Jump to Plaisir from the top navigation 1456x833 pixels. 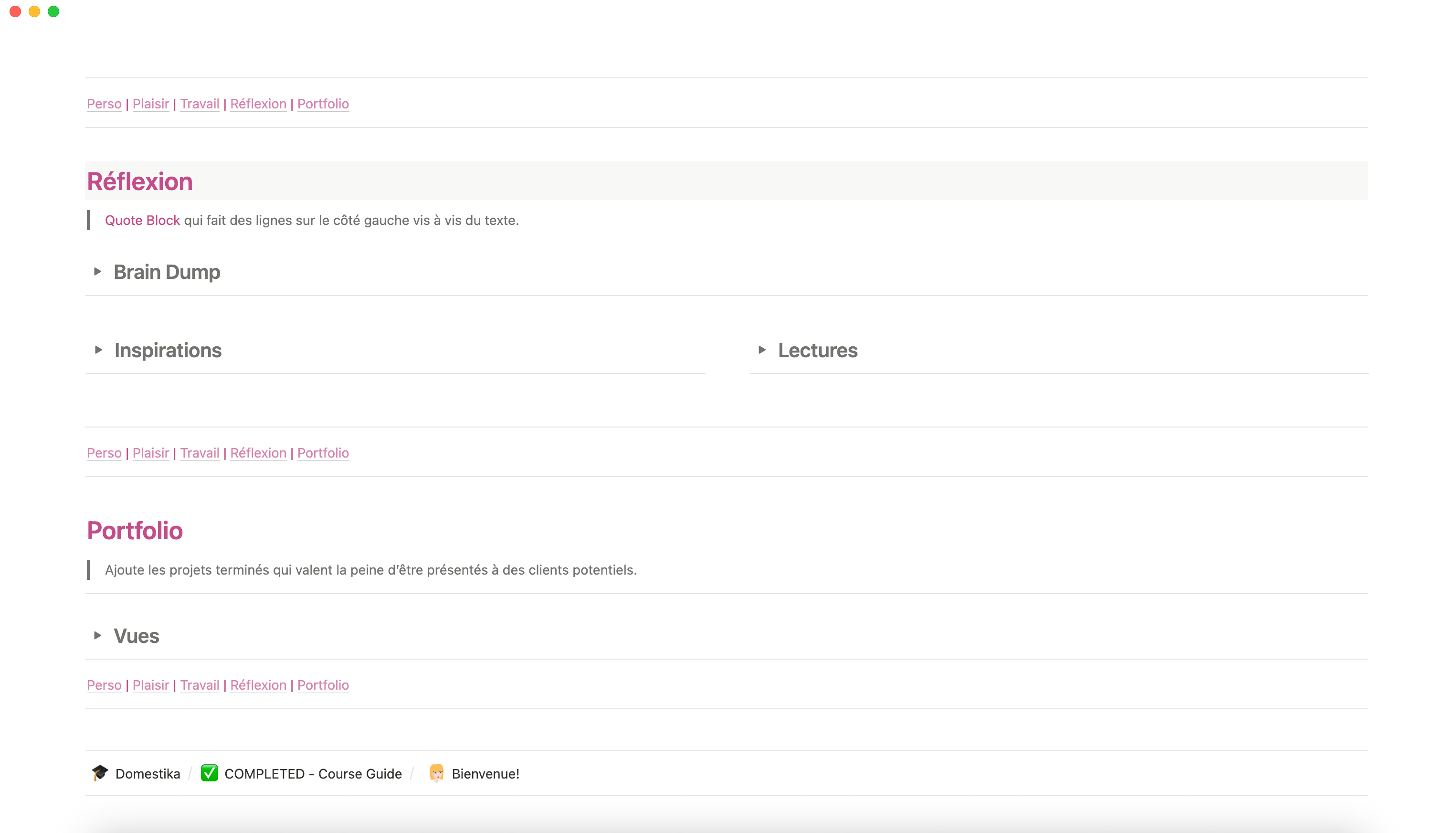click(x=151, y=104)
